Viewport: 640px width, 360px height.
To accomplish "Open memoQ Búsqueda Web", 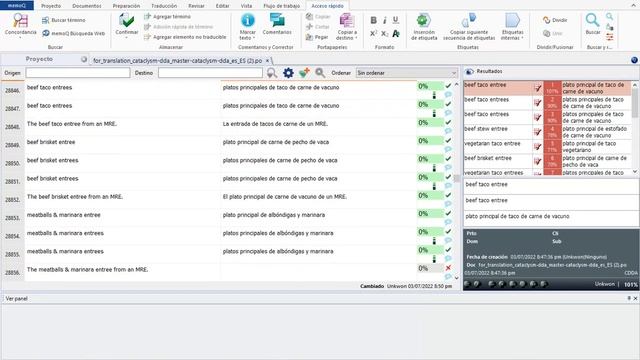I will click(x=73, y=33).
